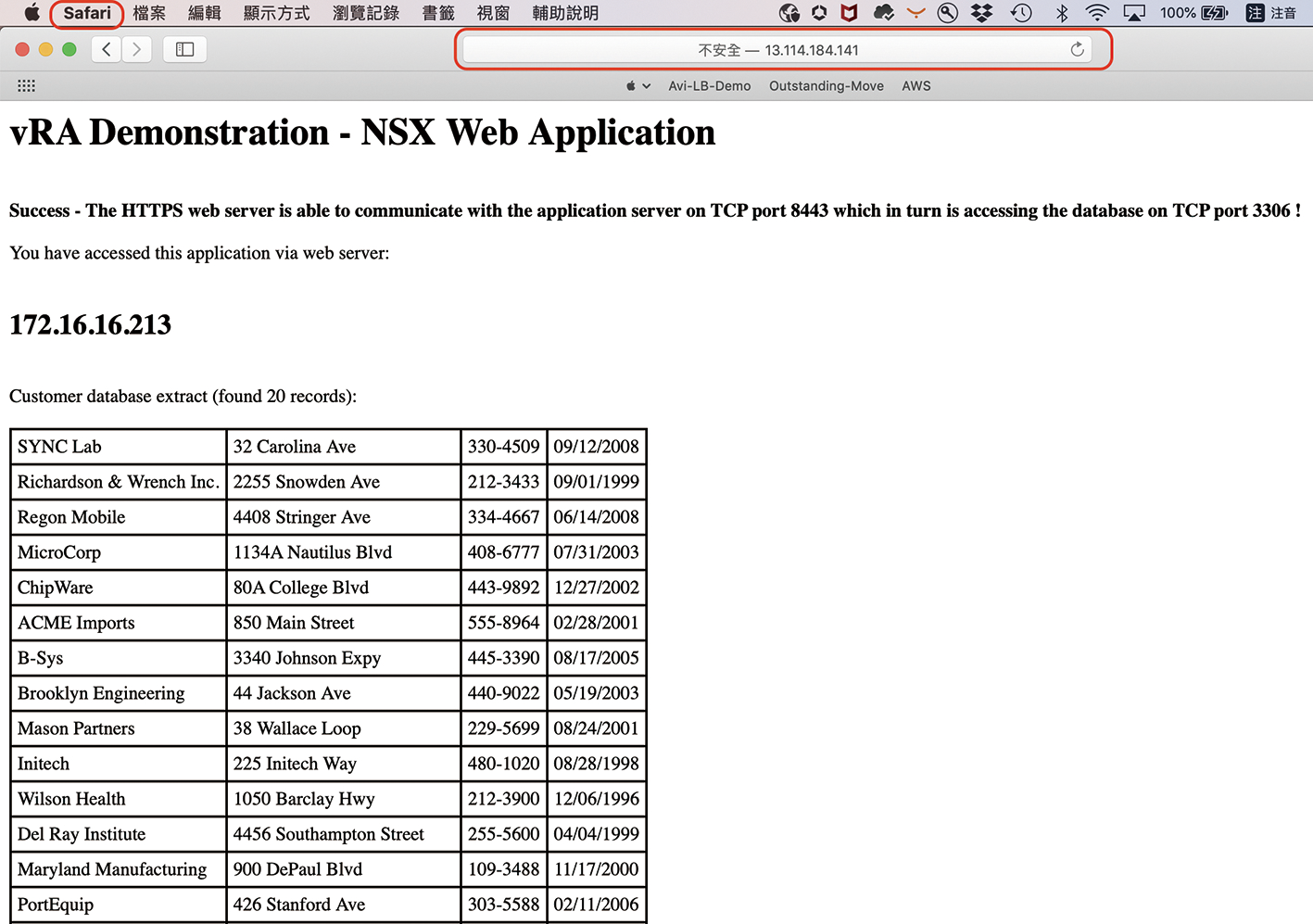Image resolution: width=1313 pixels, height=924 pixels.
Task: Open the Apple menu
Action: coord(32,13)
